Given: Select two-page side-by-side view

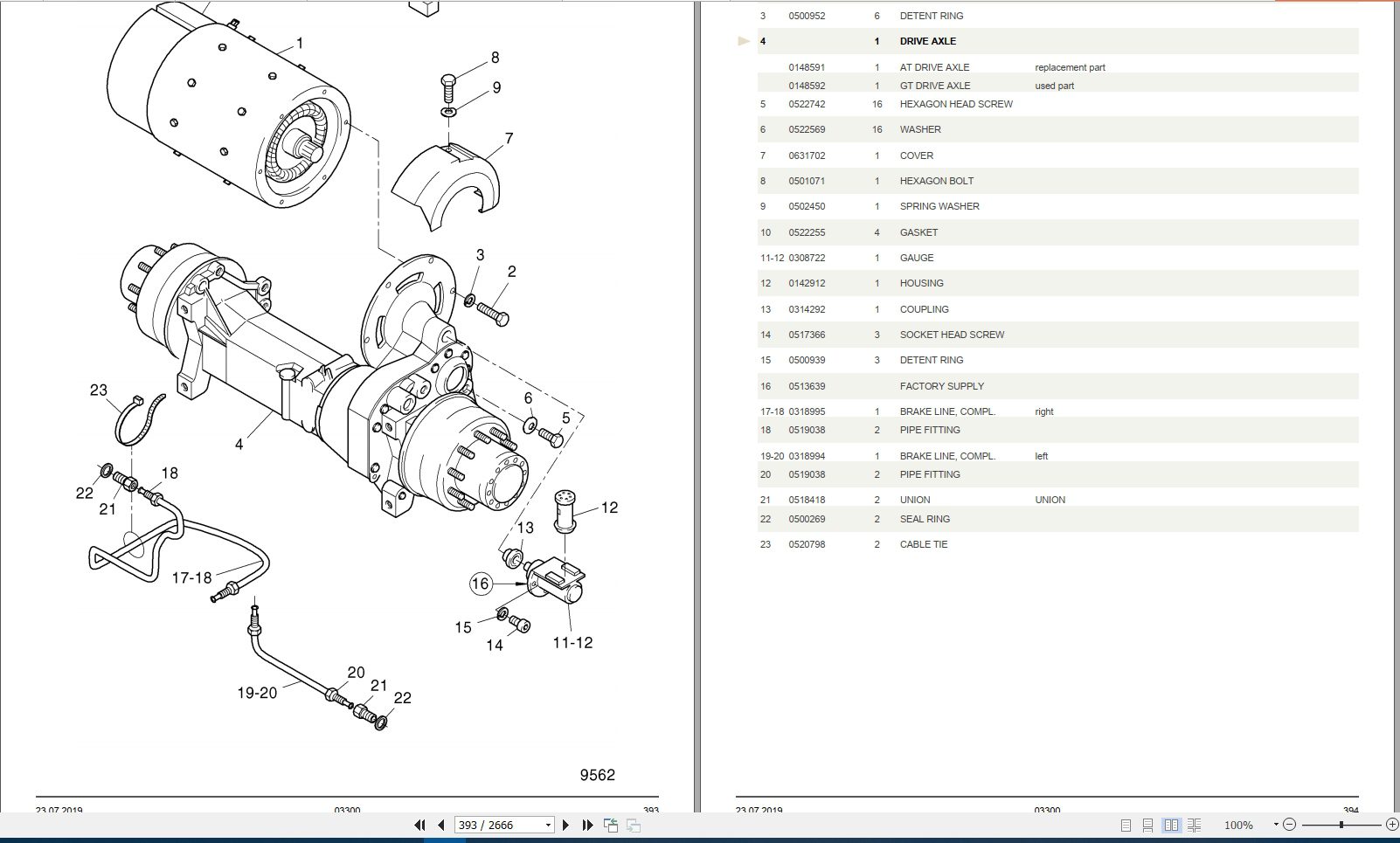Looking at the screenshot, I should click(x=1171, y=825).
